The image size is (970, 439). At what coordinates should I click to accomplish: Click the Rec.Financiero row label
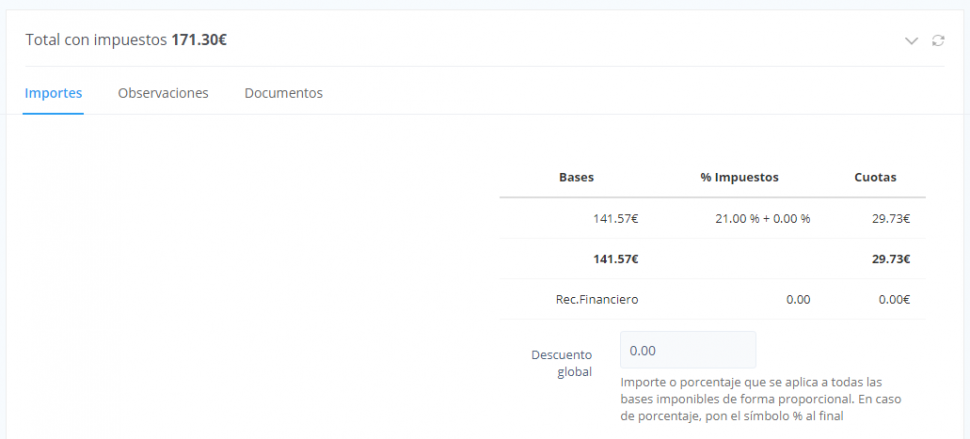[x=597, y=300]
